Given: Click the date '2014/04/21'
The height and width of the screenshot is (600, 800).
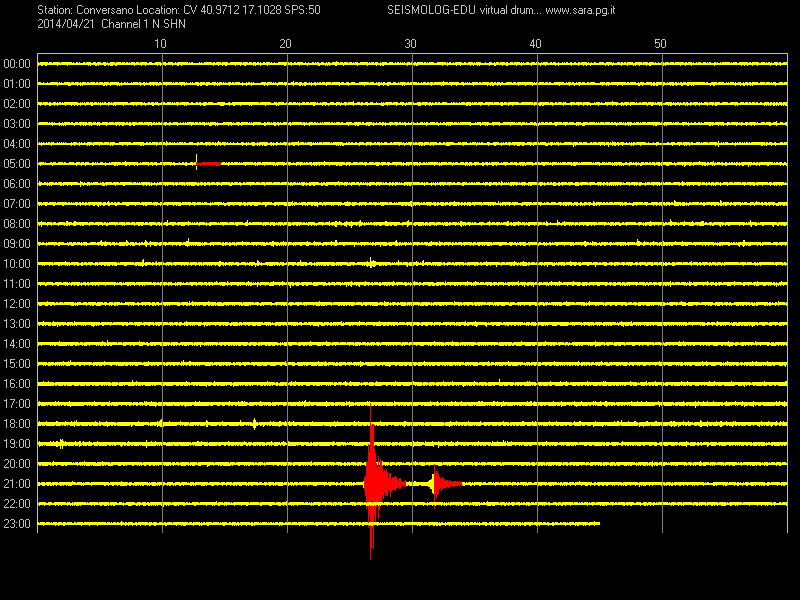Looking at the screenshot, I should pos(66,24).
